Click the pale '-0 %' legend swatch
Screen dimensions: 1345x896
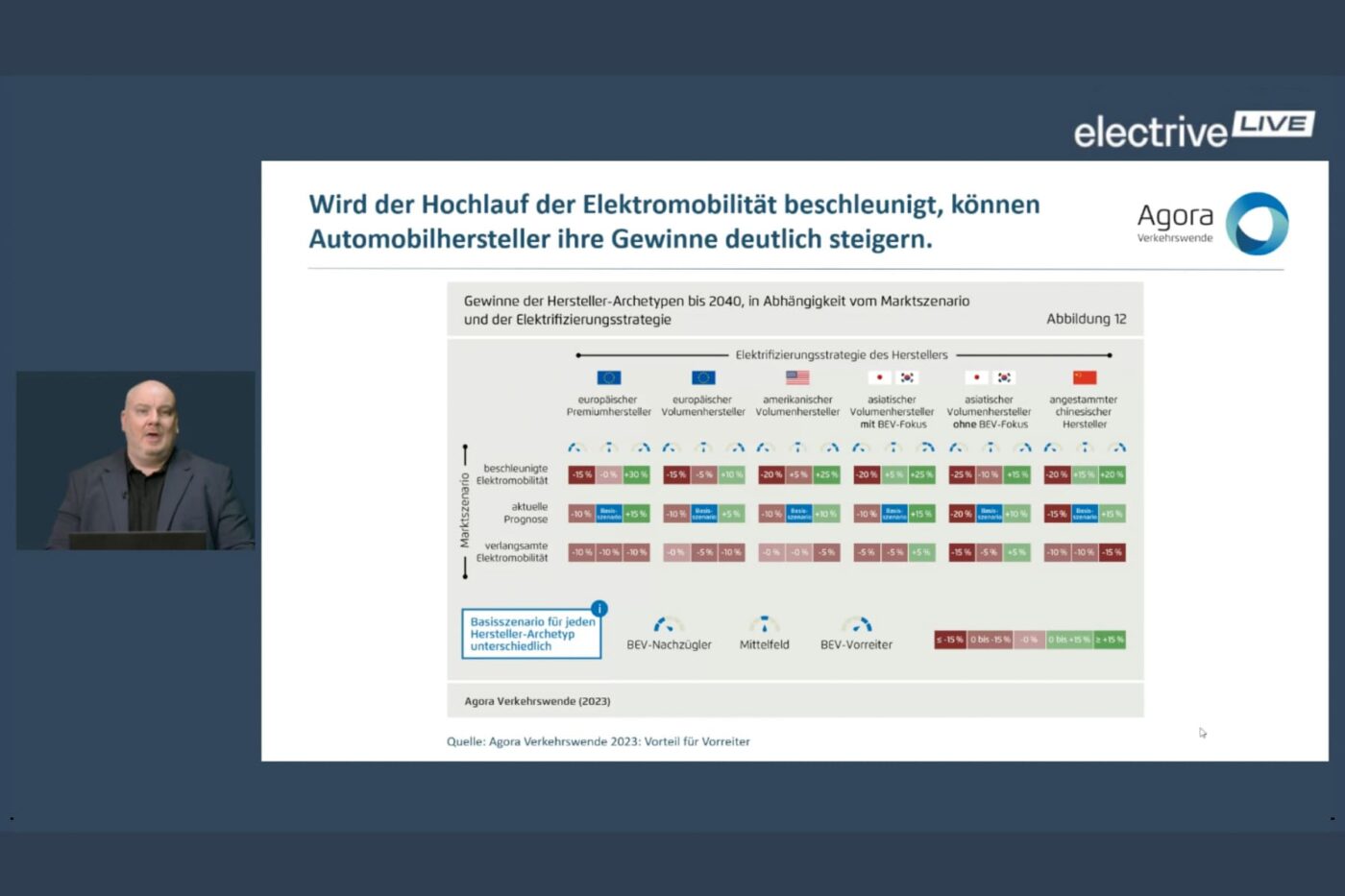(1029, 640)
